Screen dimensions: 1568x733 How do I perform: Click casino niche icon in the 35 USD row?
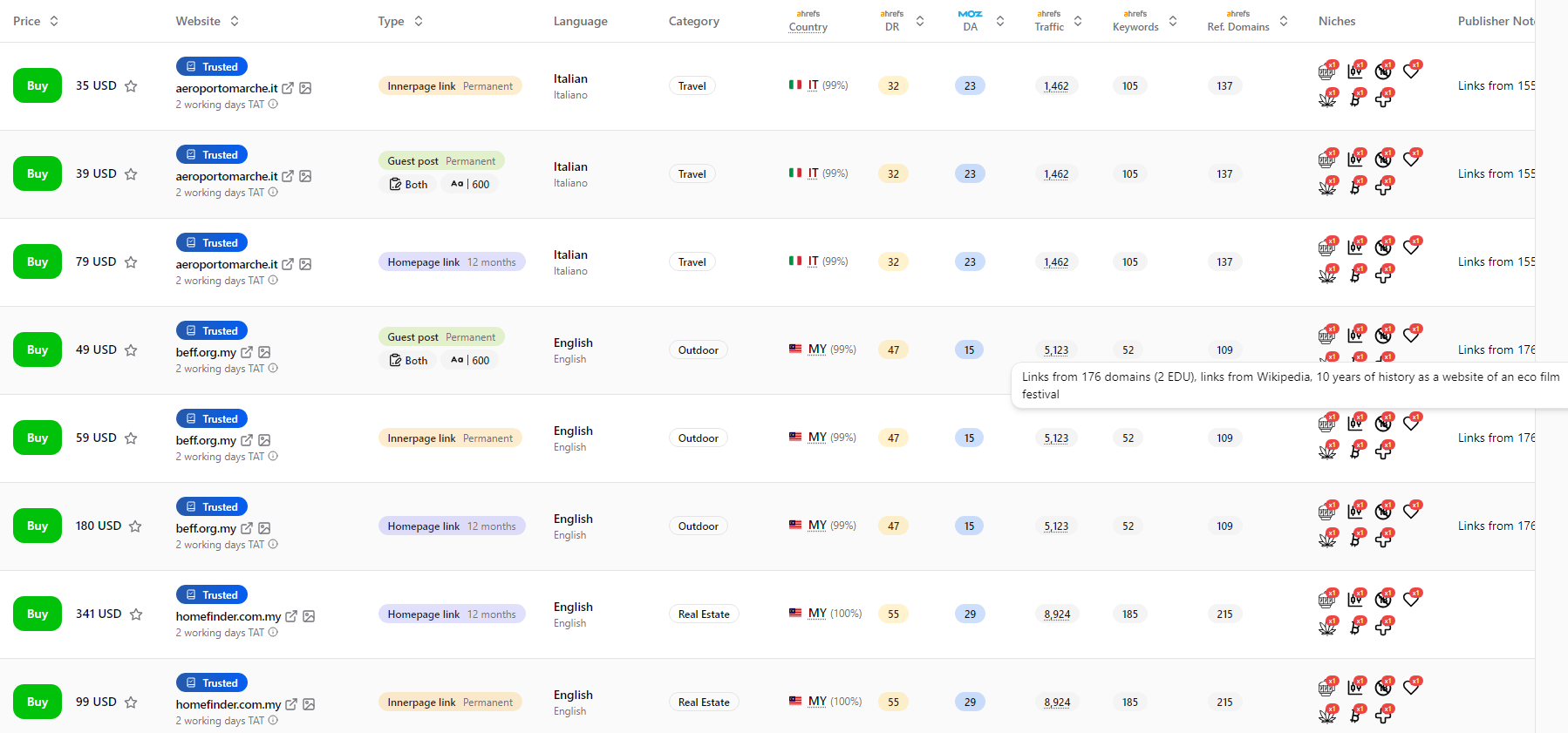(1326, 71)
